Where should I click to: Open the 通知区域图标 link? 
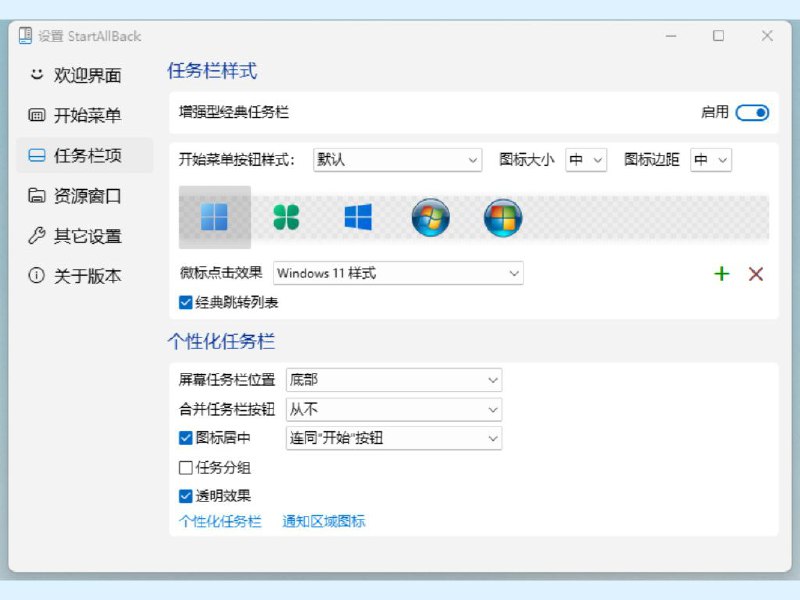323,521
